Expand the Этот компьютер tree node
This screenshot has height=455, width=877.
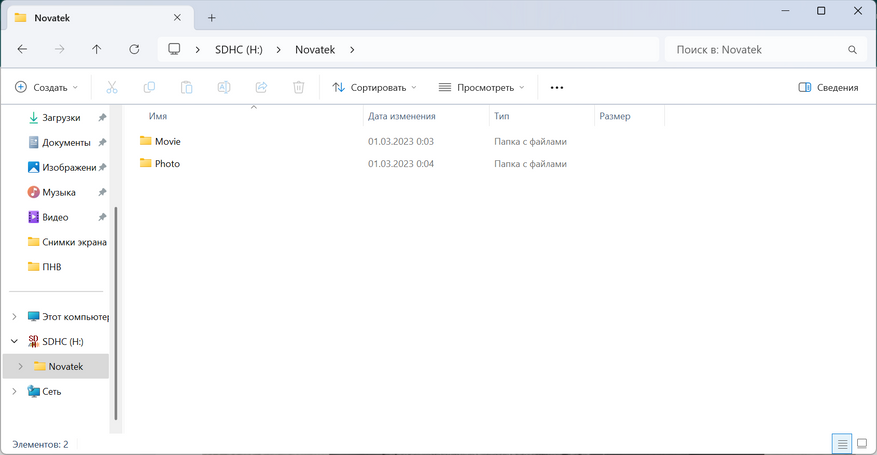15,316
